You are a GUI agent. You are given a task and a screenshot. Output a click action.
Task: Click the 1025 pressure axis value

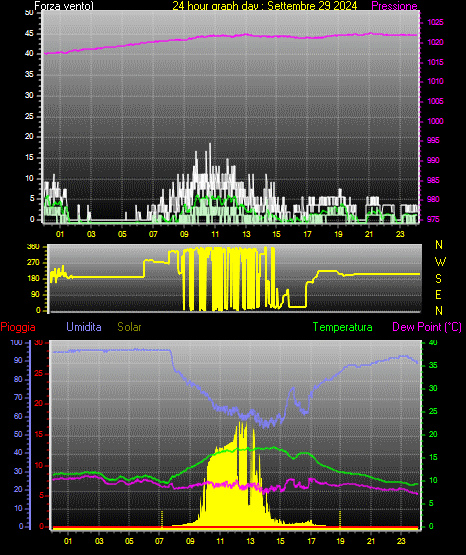click(435, 22)
